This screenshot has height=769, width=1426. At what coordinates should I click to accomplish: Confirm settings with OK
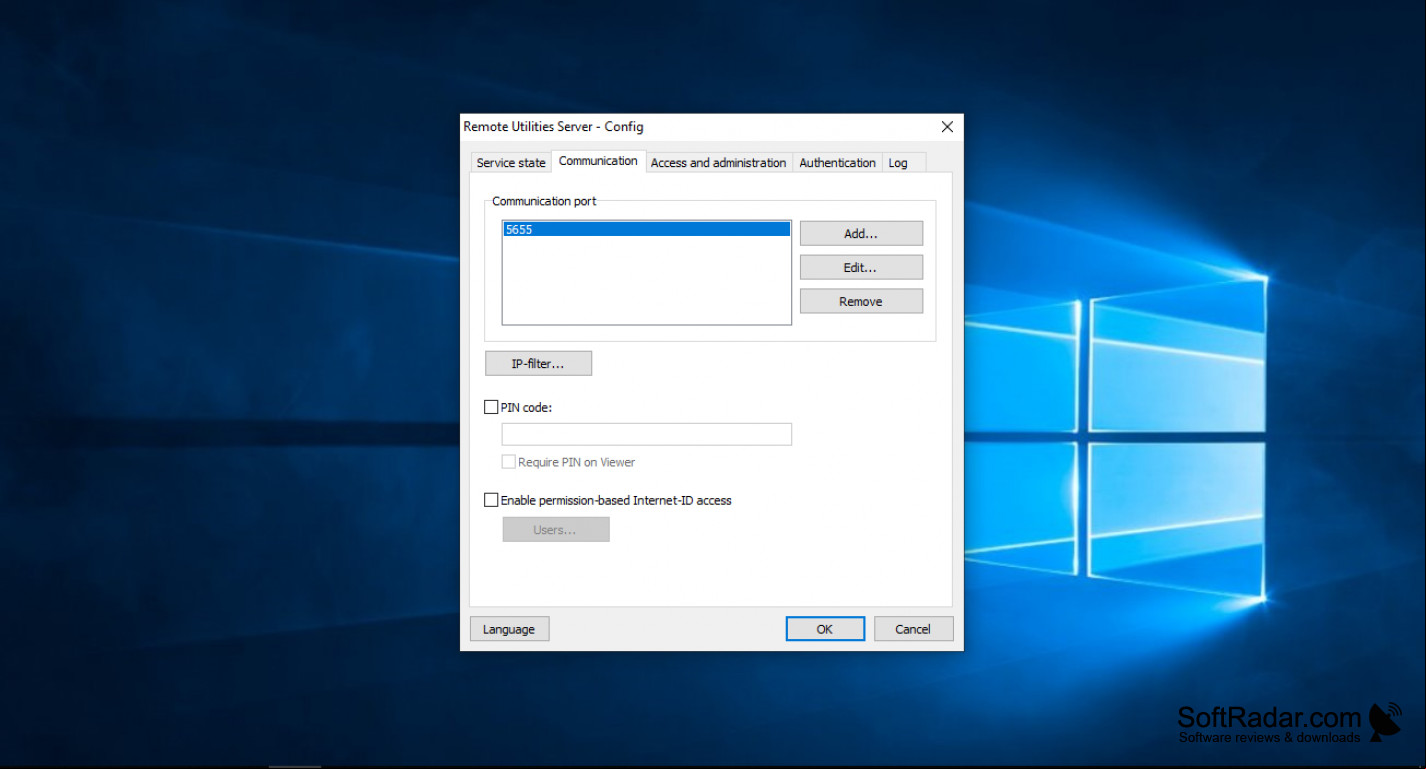pos(825,629)
